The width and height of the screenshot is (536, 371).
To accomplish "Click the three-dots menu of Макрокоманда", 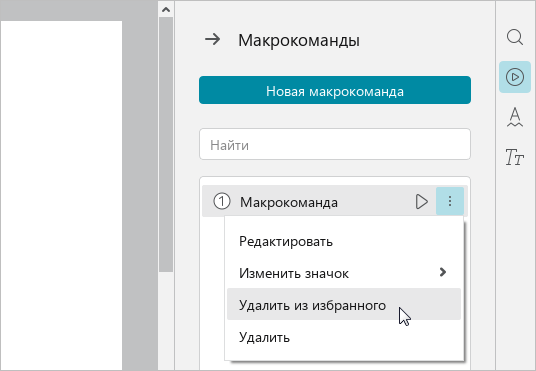I will point(450,201).
